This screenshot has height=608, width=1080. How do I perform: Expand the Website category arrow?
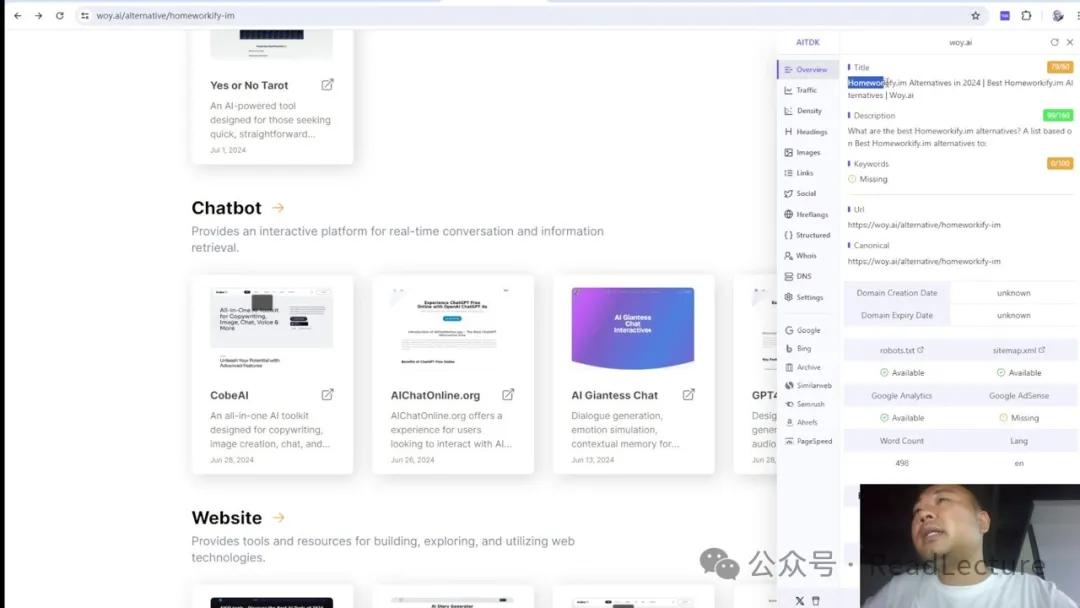pyautogui.click(x=278, y=518)
